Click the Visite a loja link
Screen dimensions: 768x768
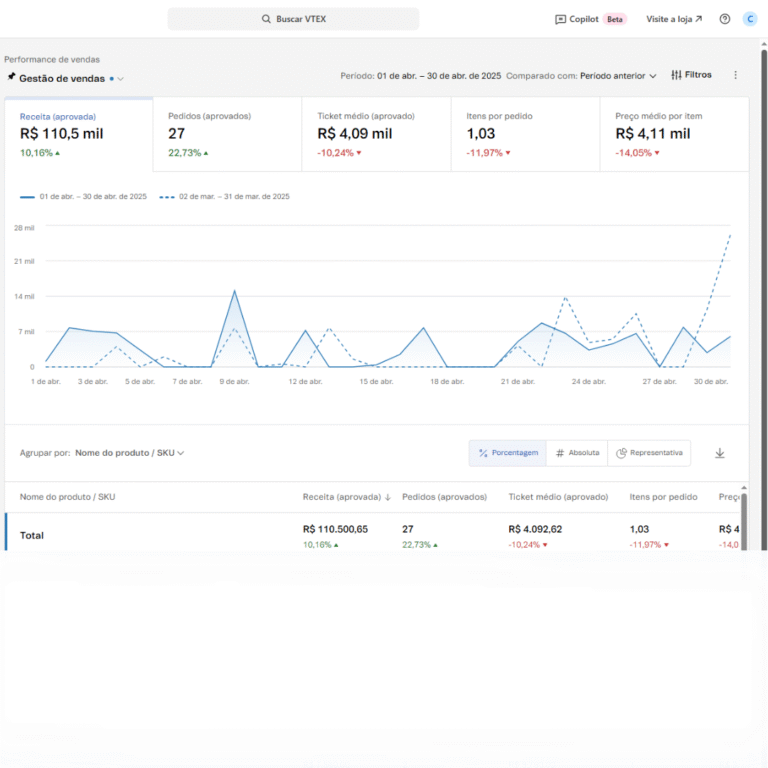point(674,19)
